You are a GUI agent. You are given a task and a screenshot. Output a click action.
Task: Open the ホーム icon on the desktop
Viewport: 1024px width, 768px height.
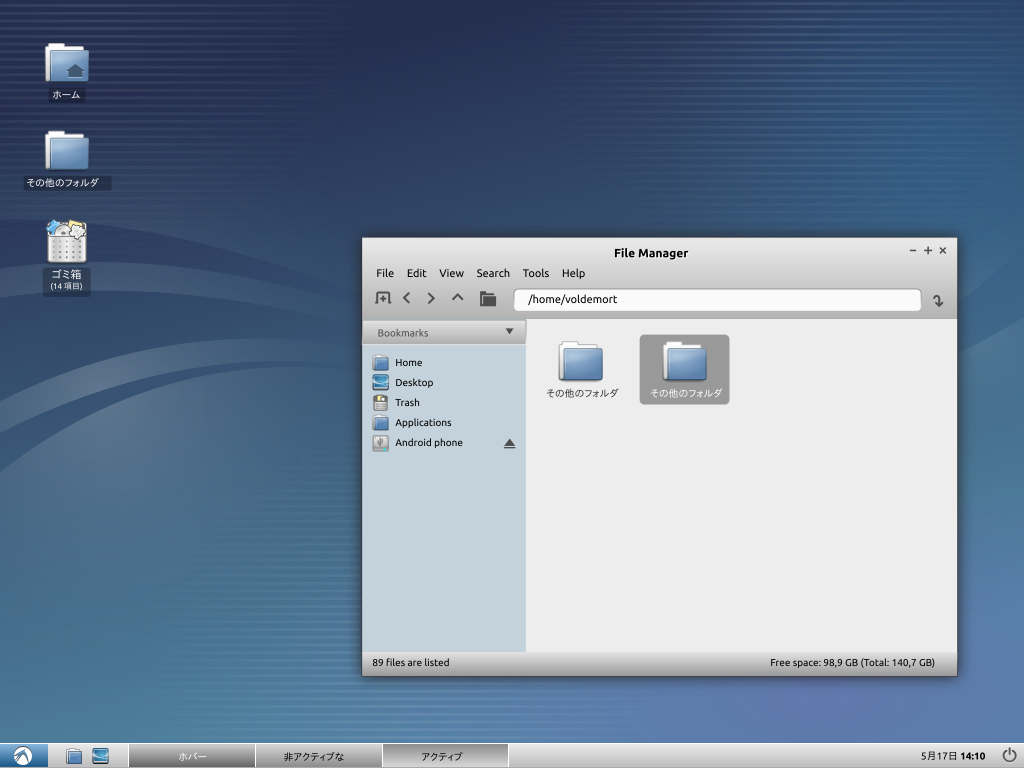click(66, 62)
